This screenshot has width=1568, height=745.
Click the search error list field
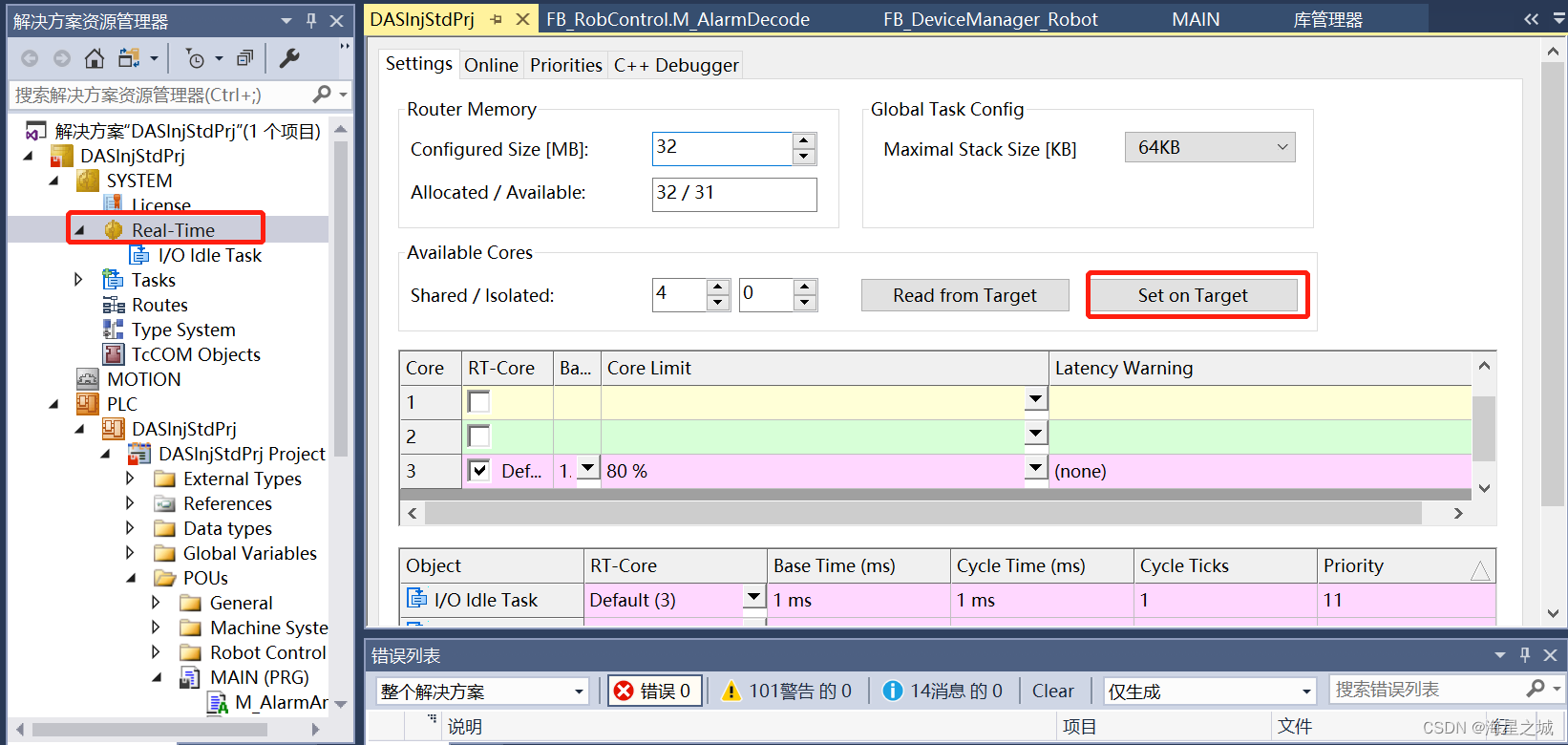point(1428,689)
